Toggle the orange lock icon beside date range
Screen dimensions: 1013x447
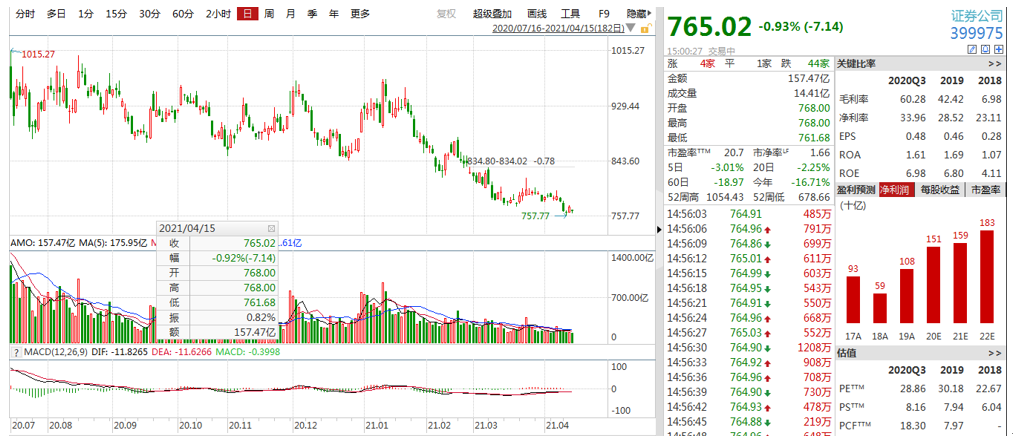tap(645, 28)
